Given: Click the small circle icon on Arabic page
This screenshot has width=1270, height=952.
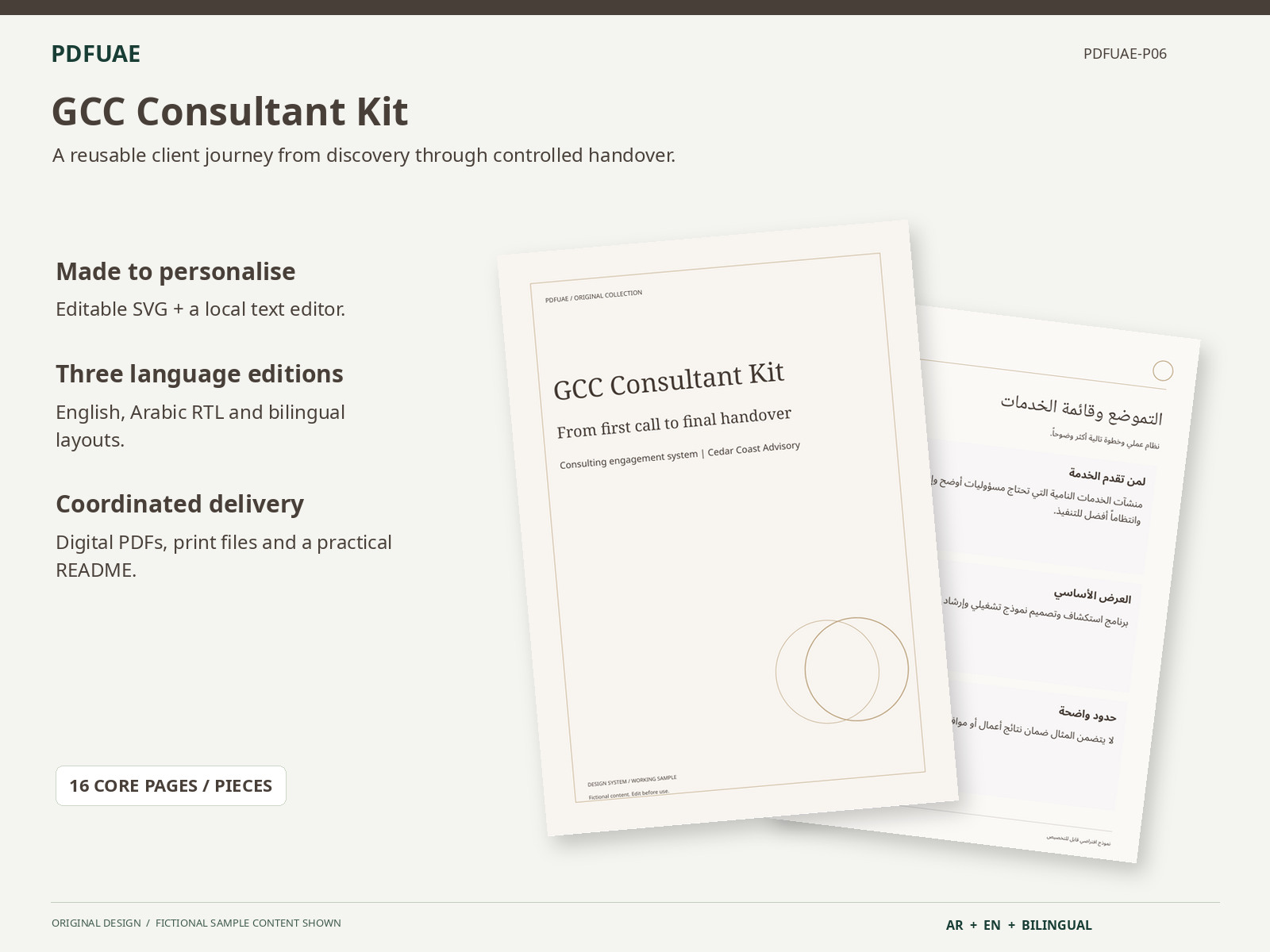Looking at the screenshot, I should click(x=1163, y=370).
